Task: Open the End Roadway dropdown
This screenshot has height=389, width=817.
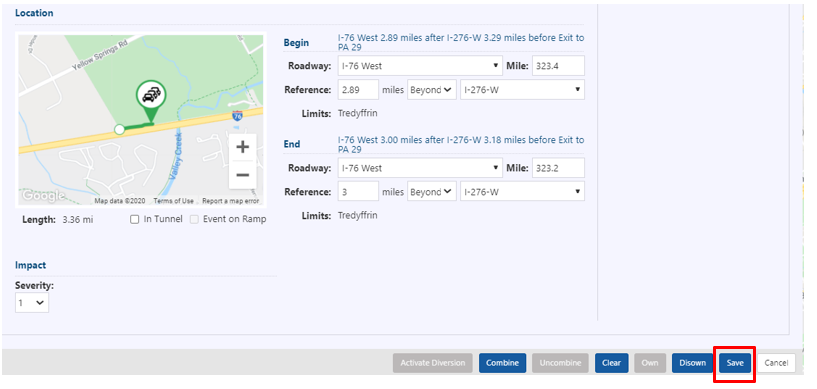Action: [x=420, y=168]
